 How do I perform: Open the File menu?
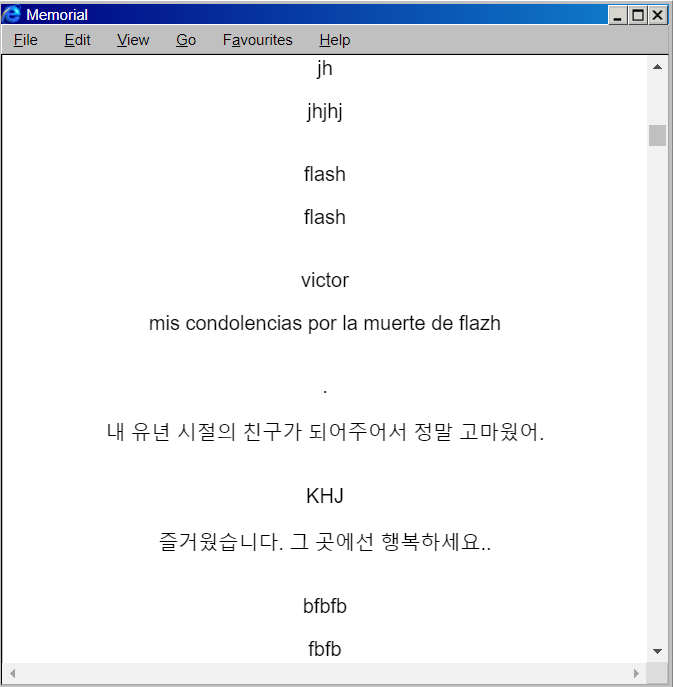pos(25,40)
